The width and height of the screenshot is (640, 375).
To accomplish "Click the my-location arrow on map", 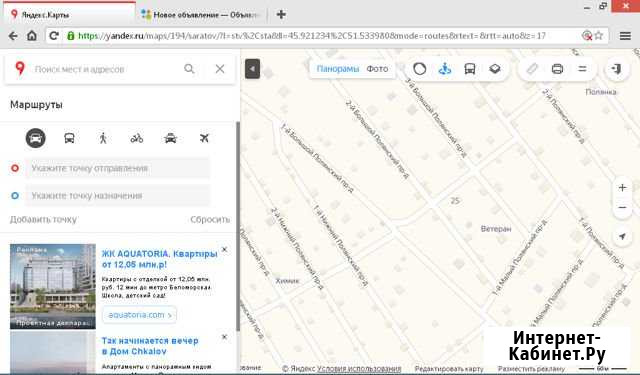I will [622, 236].
